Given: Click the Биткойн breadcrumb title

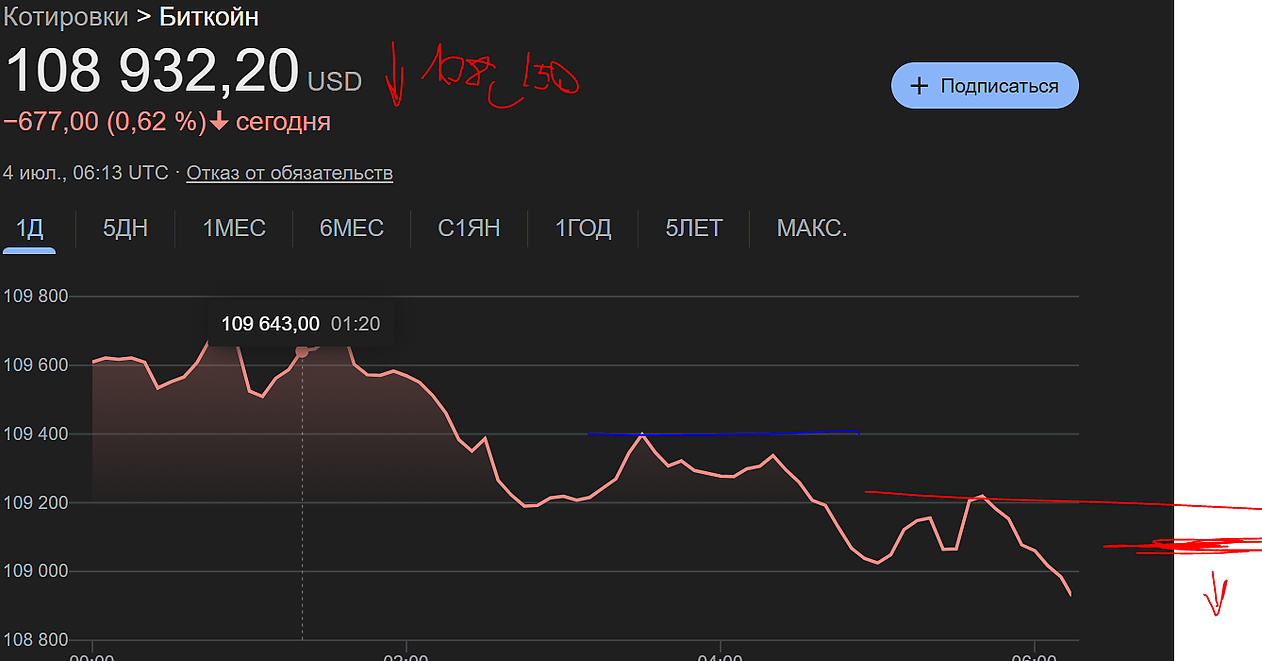Looking at the screenshot, I should point(209,17).
